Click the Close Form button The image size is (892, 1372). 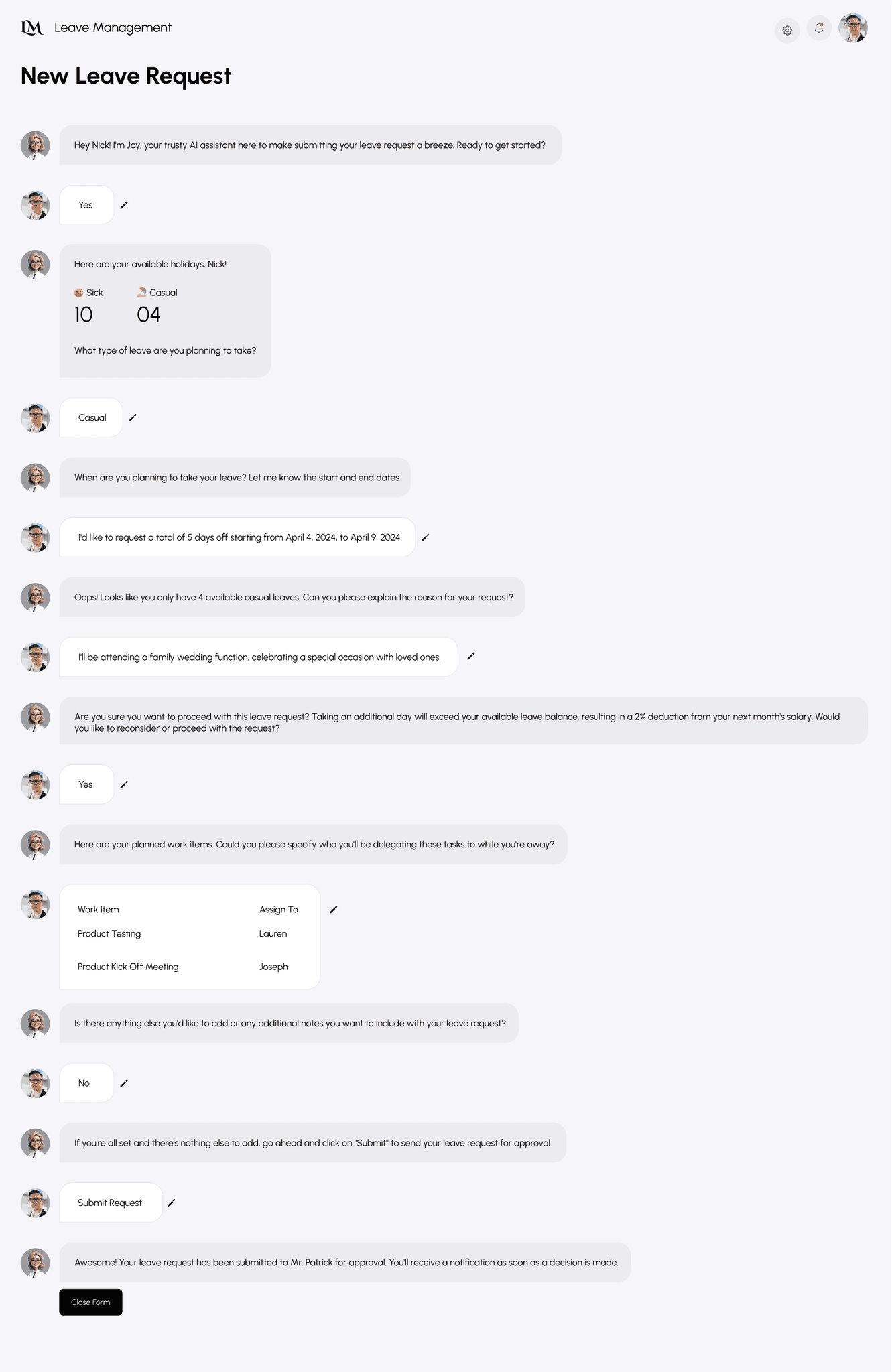point(90,1302)
